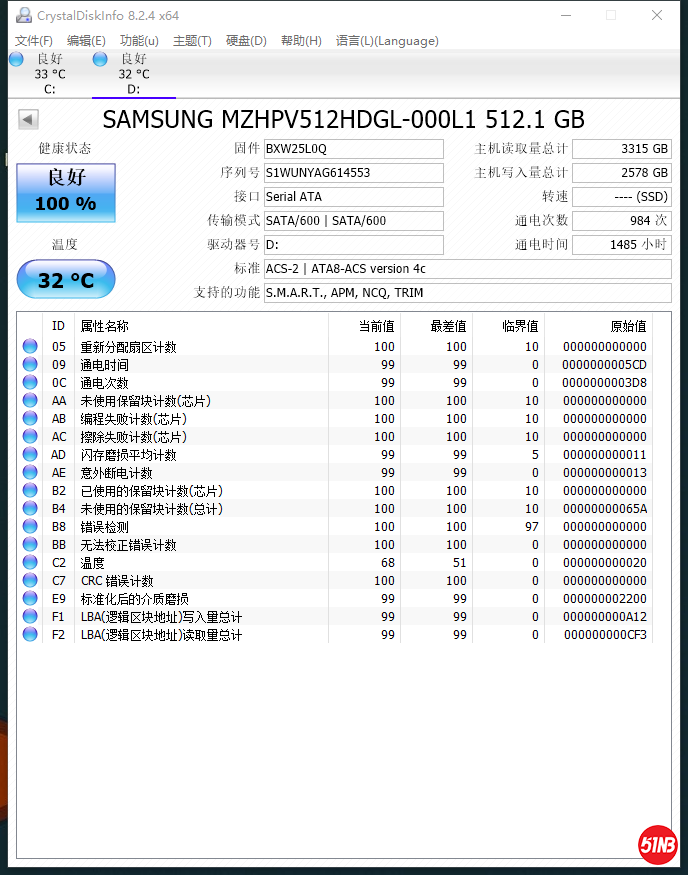The image size is (688, 875).
Task: Select the C: drive status orb
Action: click(x=16, y=60)
